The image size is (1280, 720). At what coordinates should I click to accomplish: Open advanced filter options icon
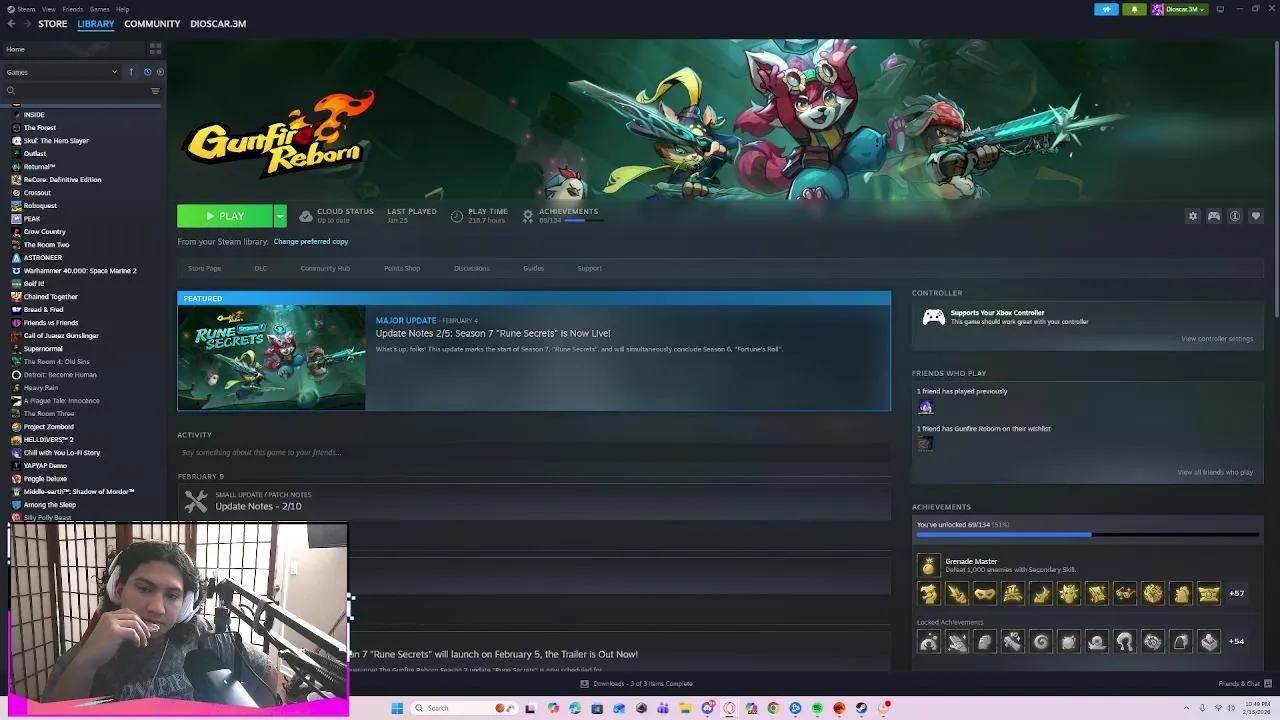[x=155, y=91]
